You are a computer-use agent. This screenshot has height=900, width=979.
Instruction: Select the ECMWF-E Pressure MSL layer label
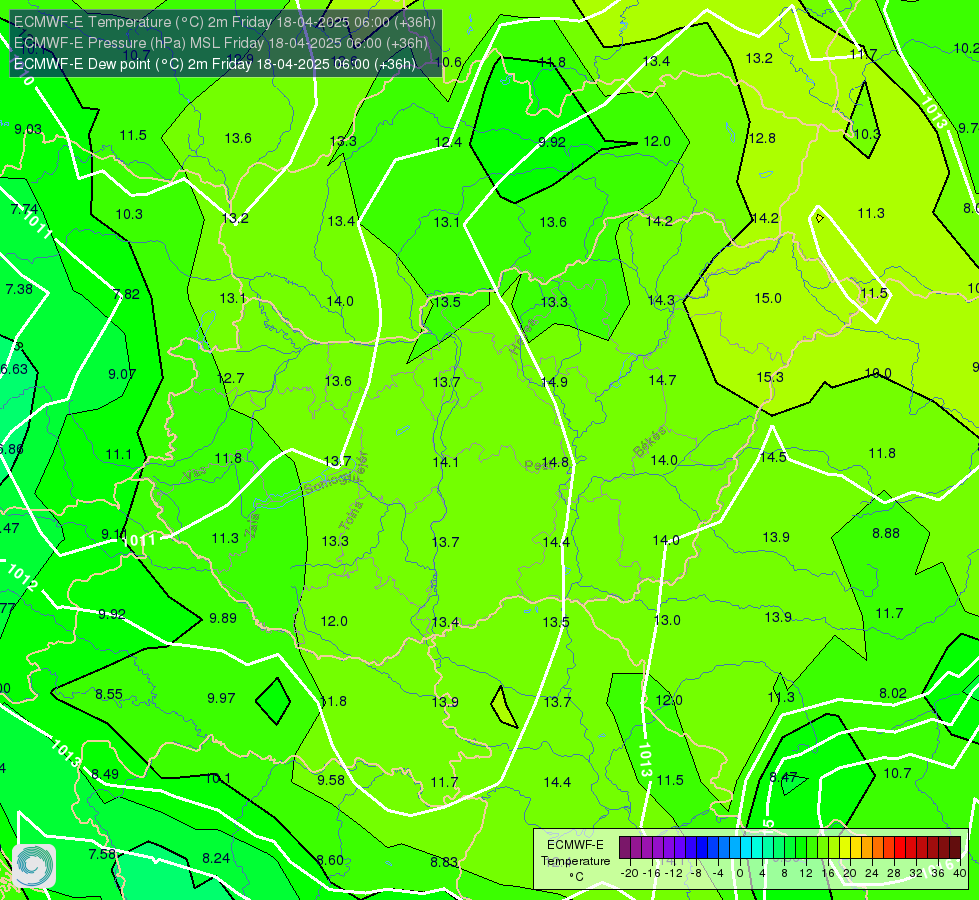221,43
